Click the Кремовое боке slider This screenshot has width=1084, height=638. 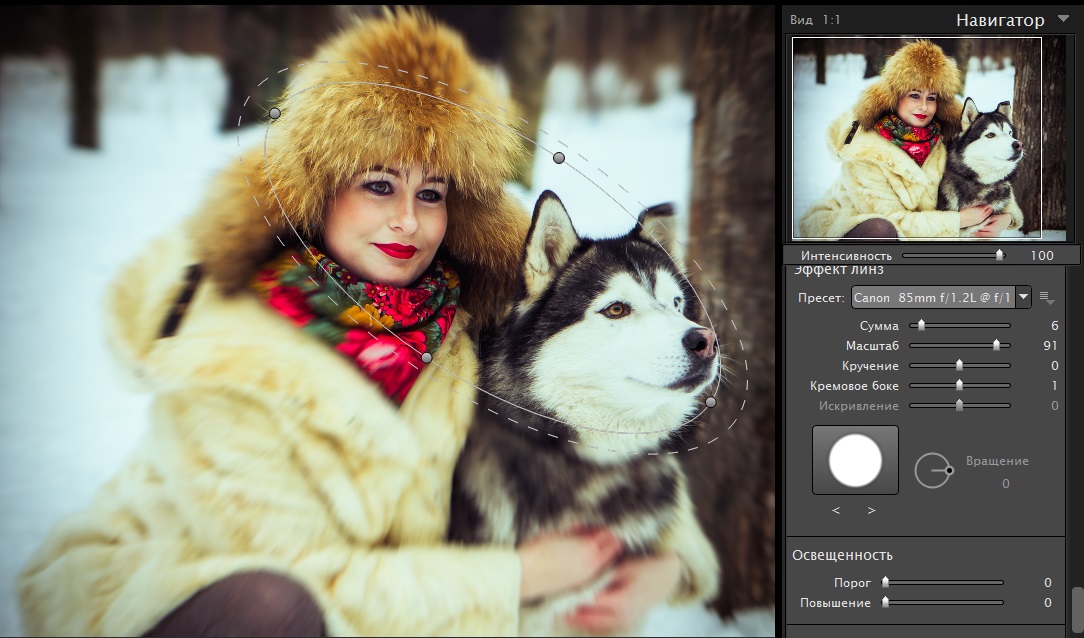point(960,385)
